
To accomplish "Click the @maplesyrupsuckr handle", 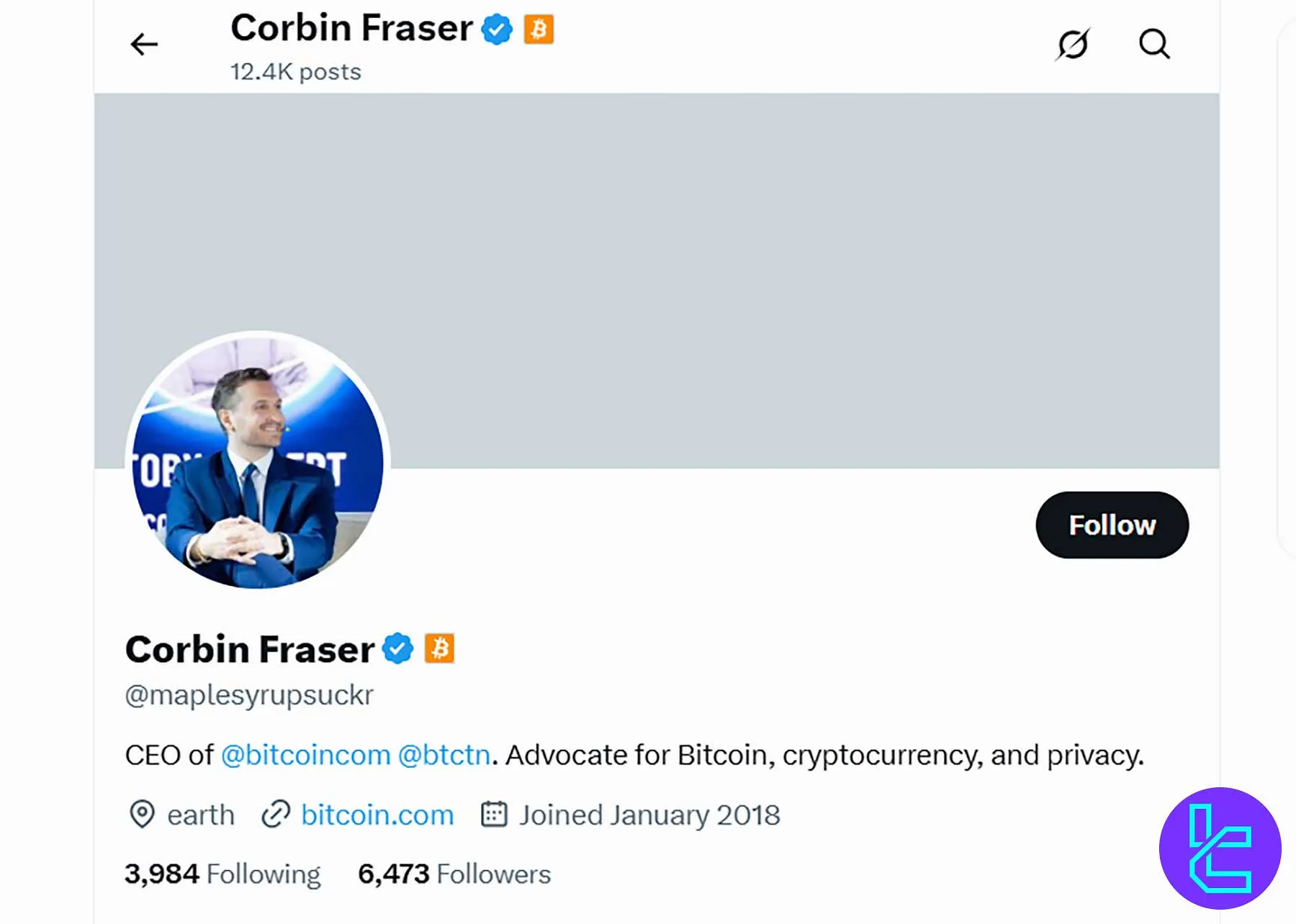I will tap(249, 695).
